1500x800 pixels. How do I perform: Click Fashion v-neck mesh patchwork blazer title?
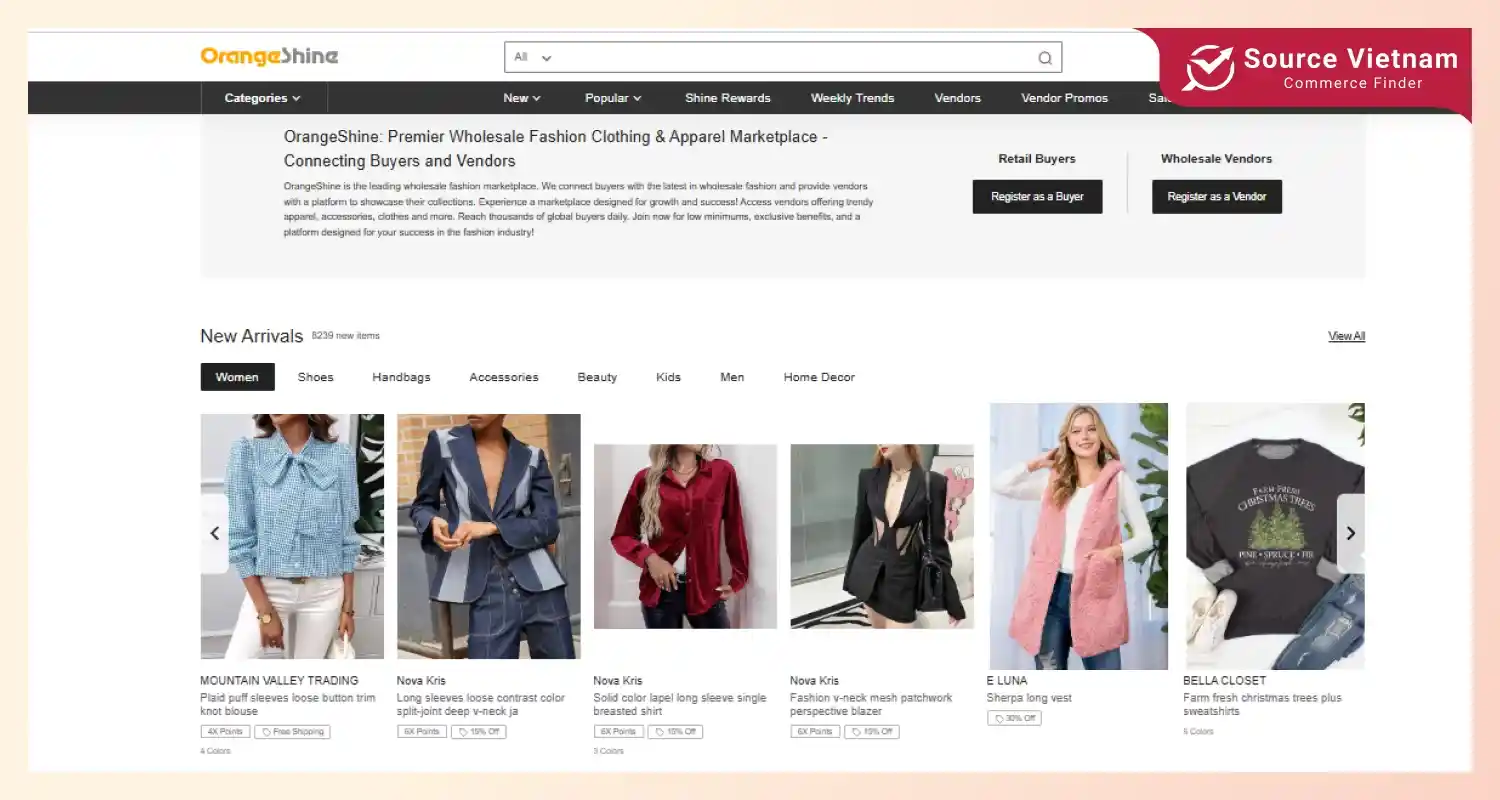pos(871,704)
